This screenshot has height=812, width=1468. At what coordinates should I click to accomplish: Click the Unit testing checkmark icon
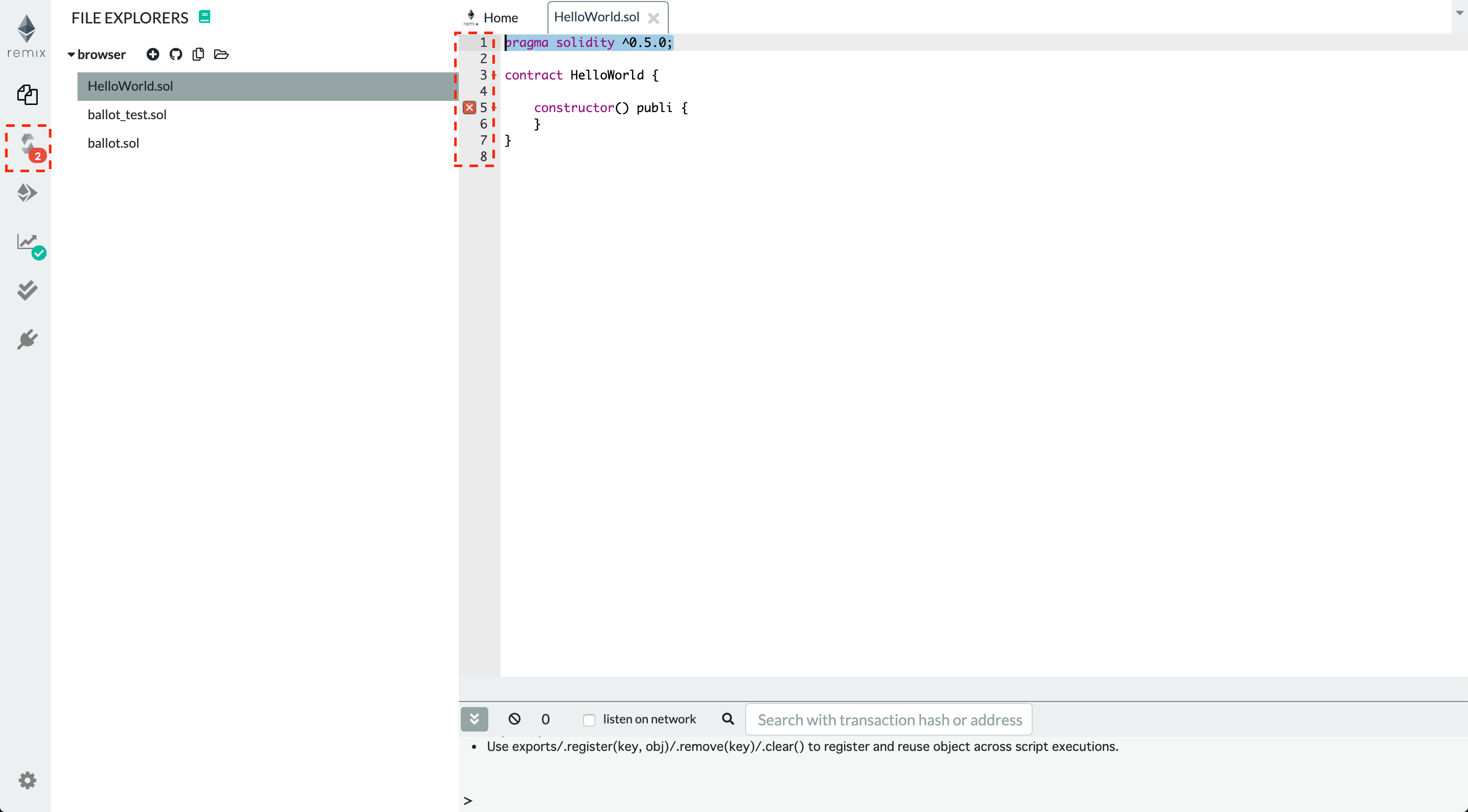point(27,291)
